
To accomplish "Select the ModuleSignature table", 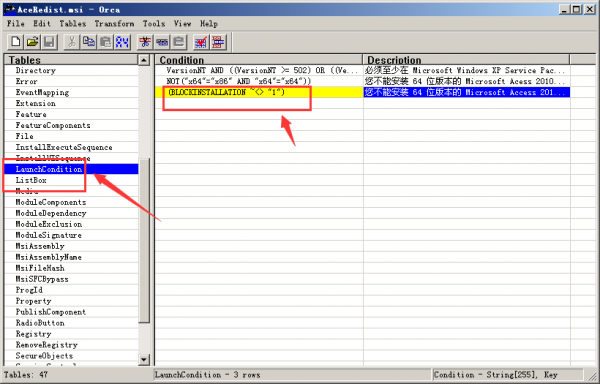I will pos(49,235).
